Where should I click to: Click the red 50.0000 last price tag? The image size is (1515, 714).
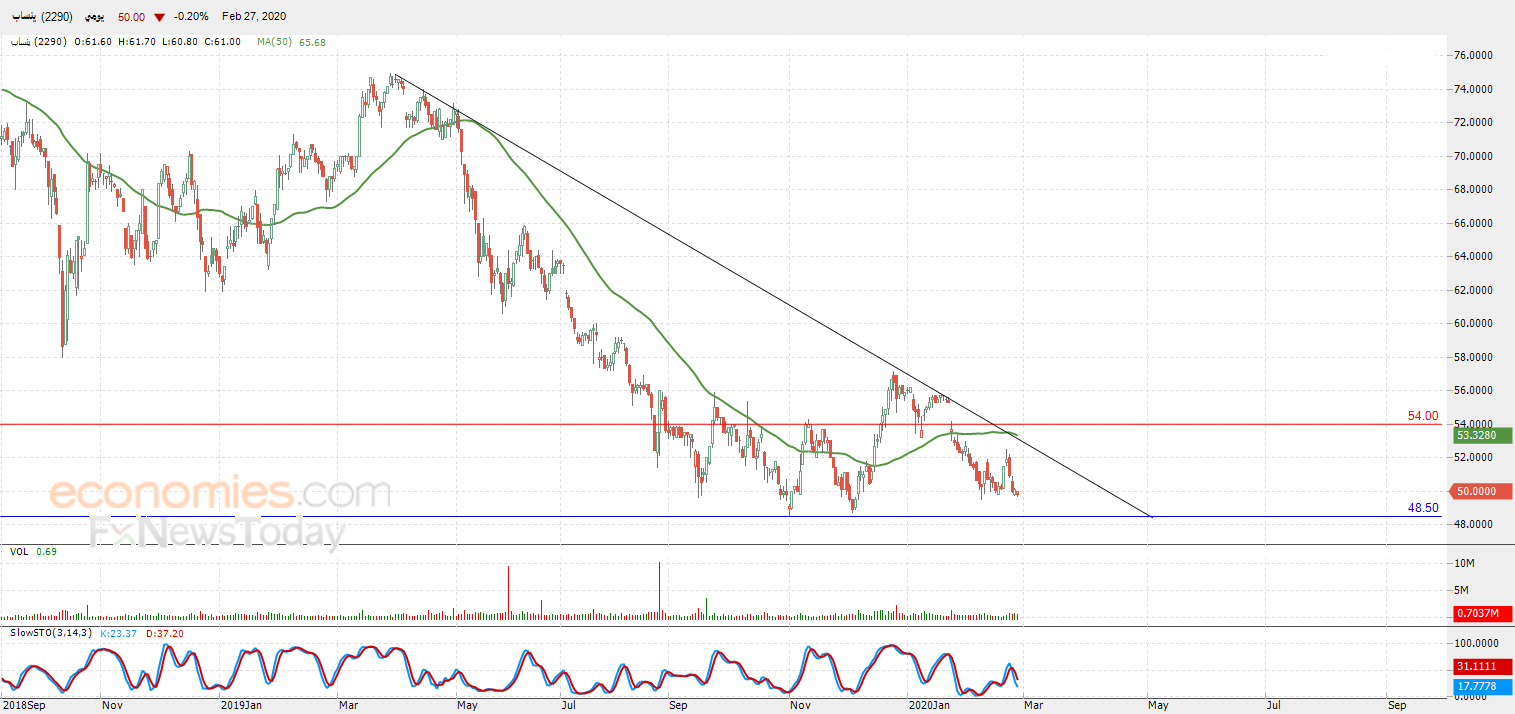(1482, 491)
